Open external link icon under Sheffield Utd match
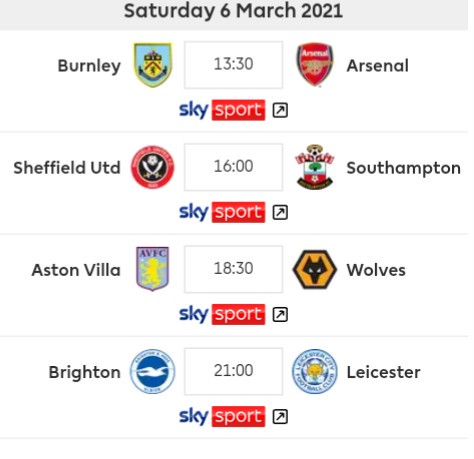Screen dimensions: 474x459 click(280, 212)
